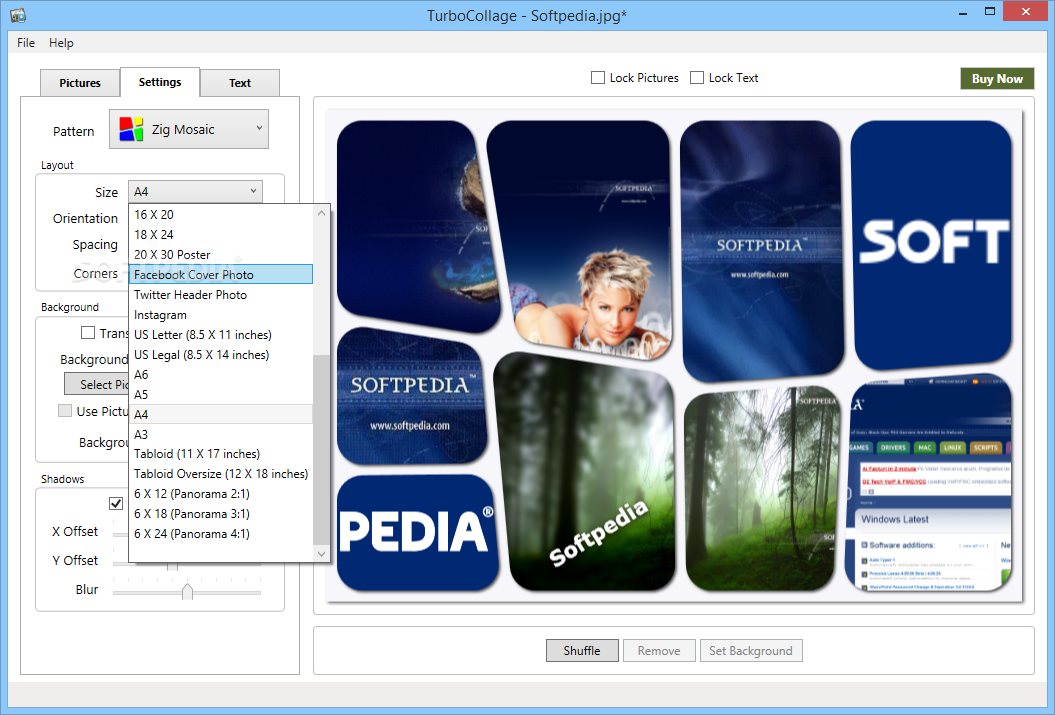Select Tabloid (11 X 17 inches)

221,454
